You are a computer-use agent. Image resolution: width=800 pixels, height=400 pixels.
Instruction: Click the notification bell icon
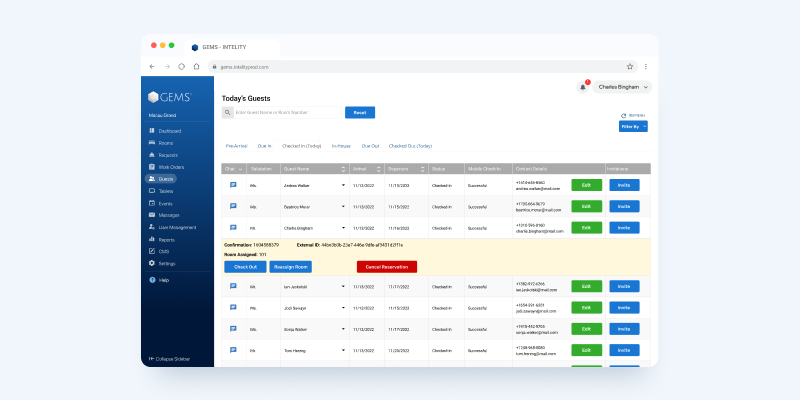point(583,87)
